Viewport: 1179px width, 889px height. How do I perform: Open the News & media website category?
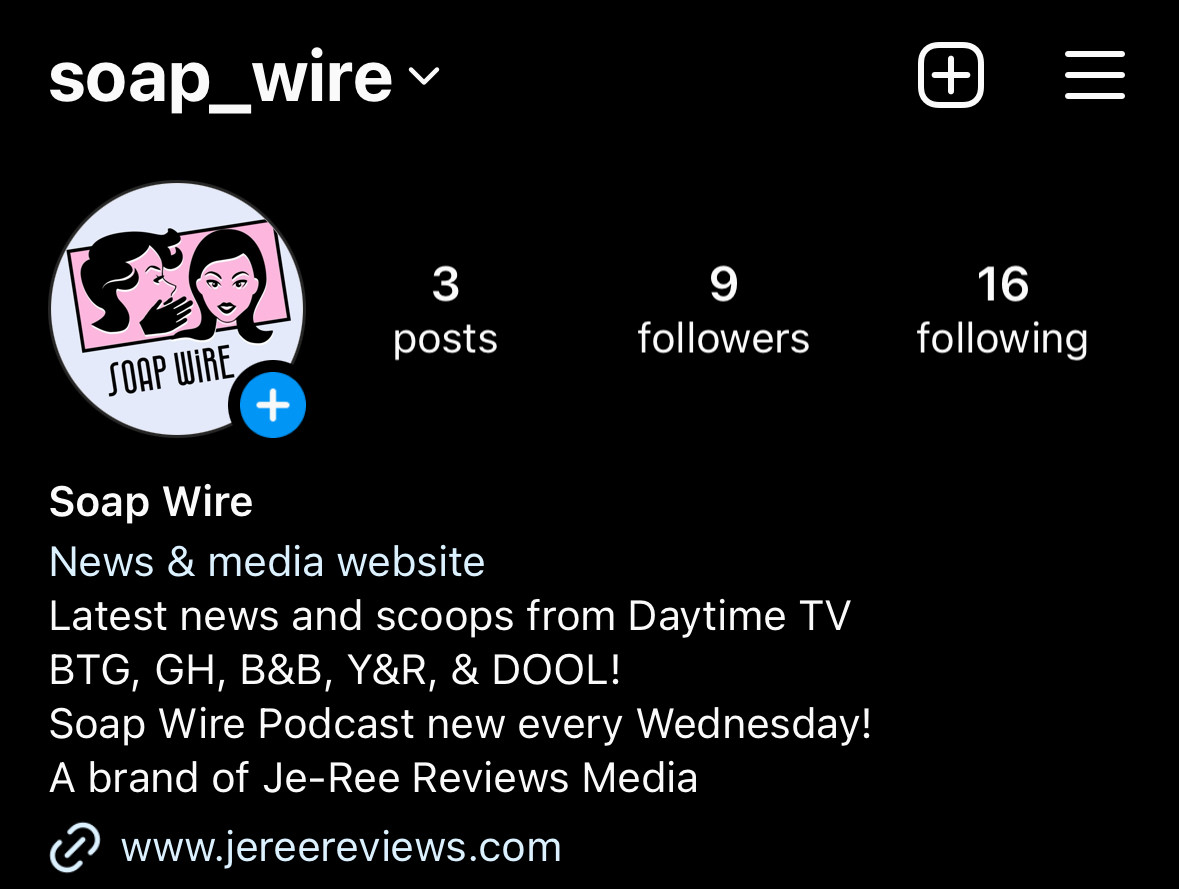tap(267, 562)
